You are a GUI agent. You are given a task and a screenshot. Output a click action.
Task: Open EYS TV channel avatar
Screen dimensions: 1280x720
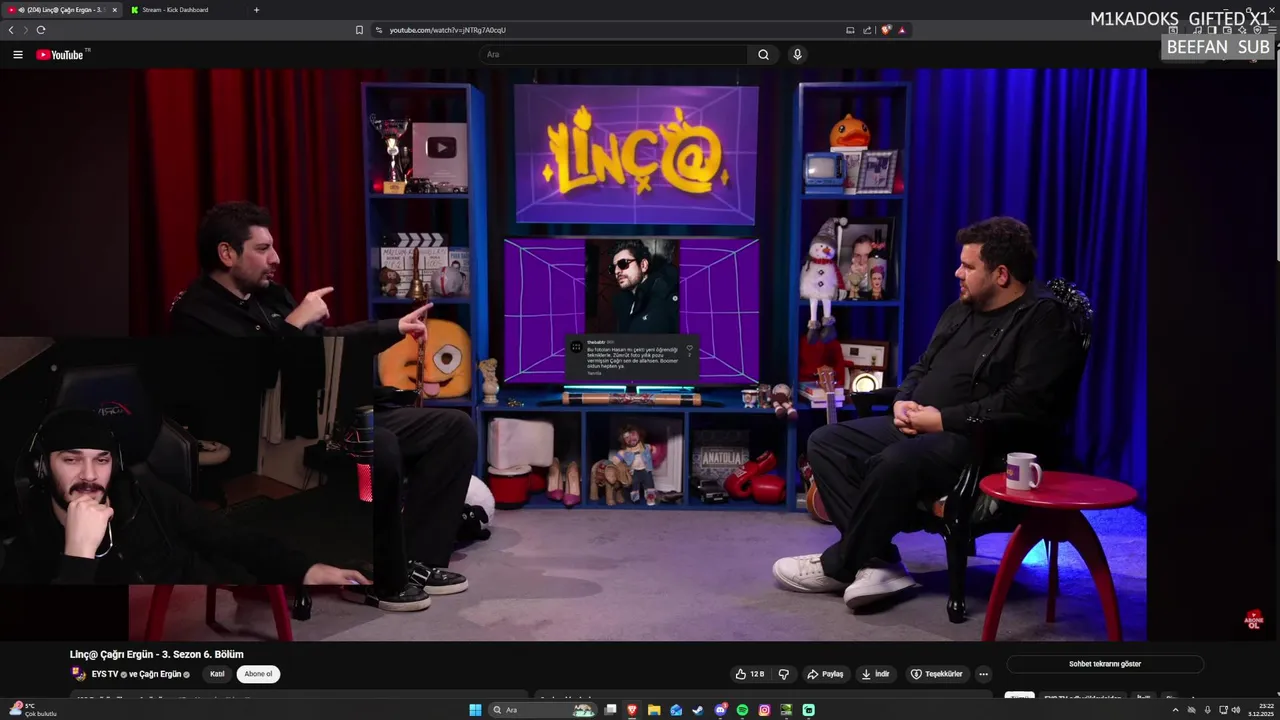click(x=78, y=674)
